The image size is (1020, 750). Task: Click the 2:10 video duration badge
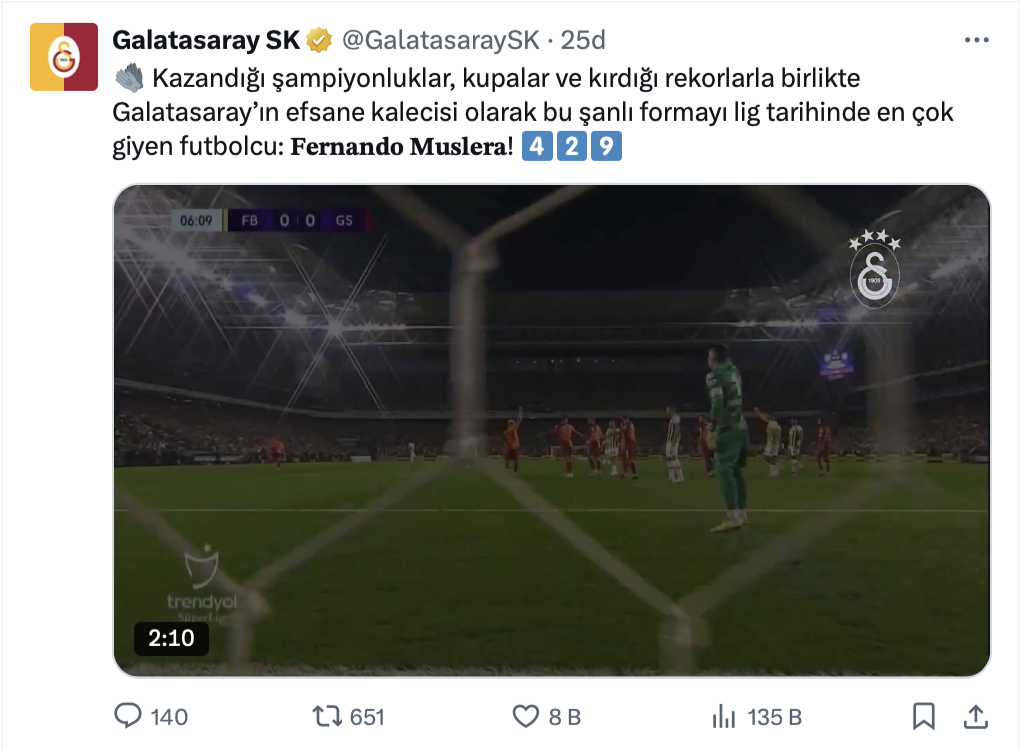(x=171, y=638)
